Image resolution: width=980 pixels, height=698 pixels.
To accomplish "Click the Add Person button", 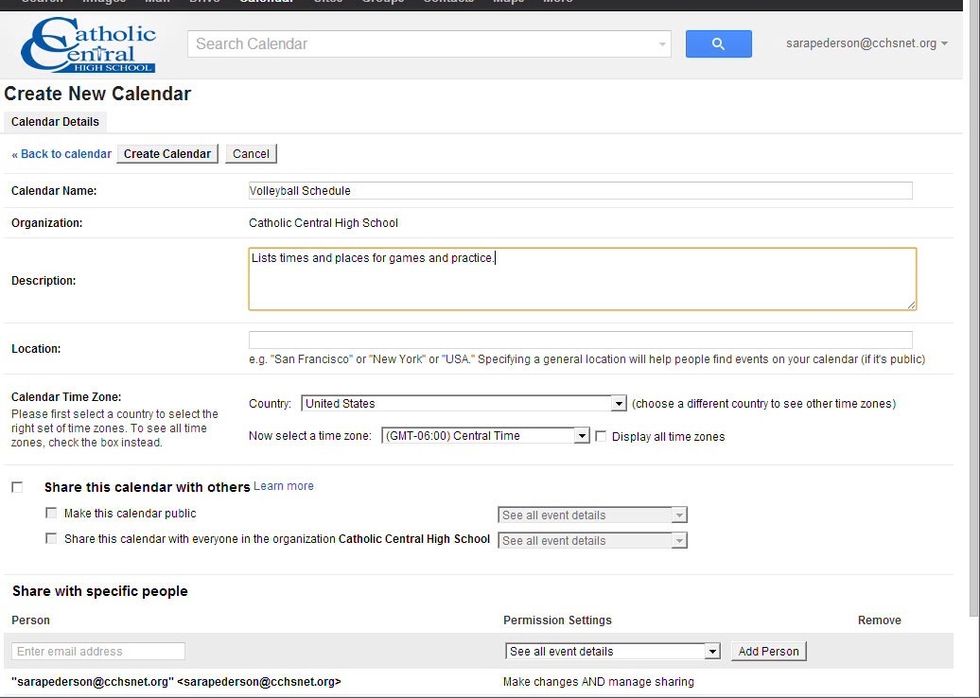I will pos(768,651).
